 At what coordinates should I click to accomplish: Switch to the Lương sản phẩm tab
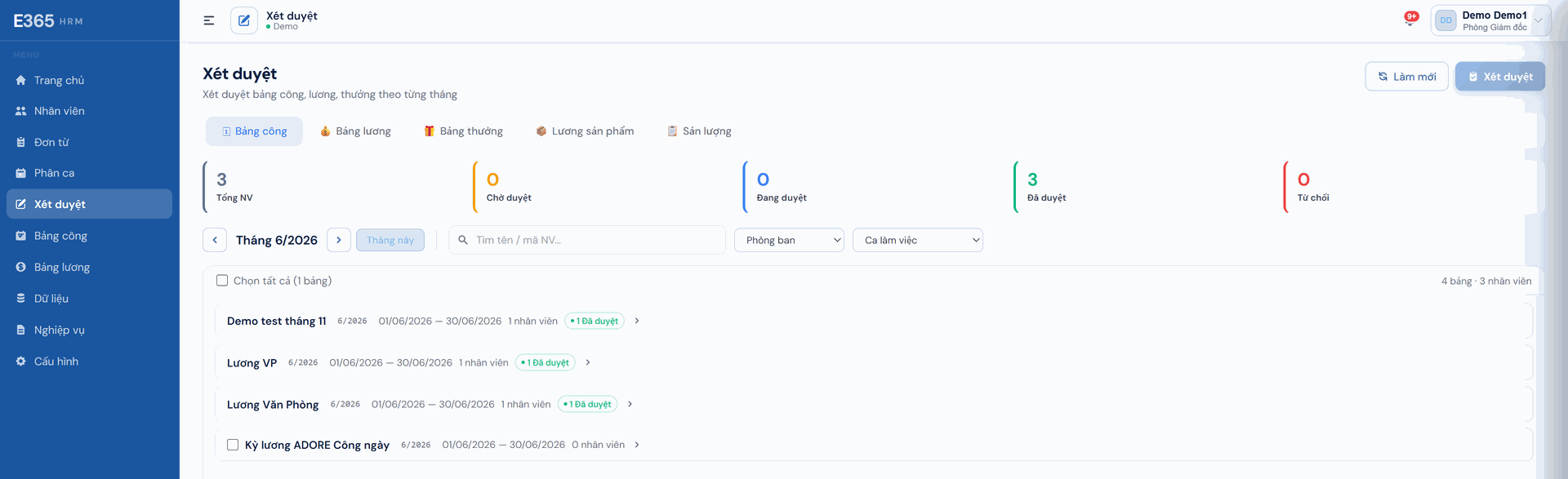pyautogui.click(x=585, y=131)
